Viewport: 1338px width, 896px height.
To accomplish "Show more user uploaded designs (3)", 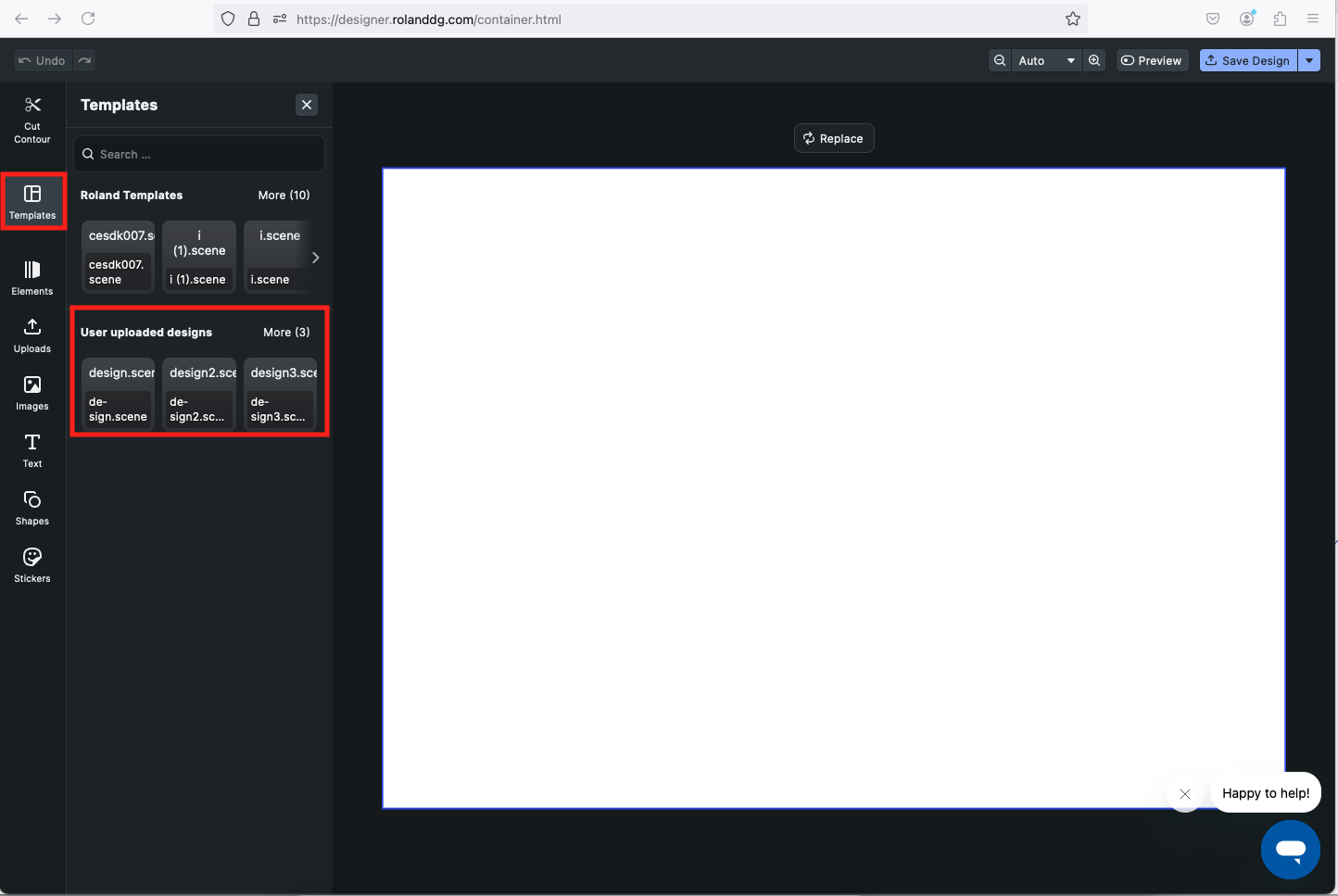I will (x=286, y=333).
